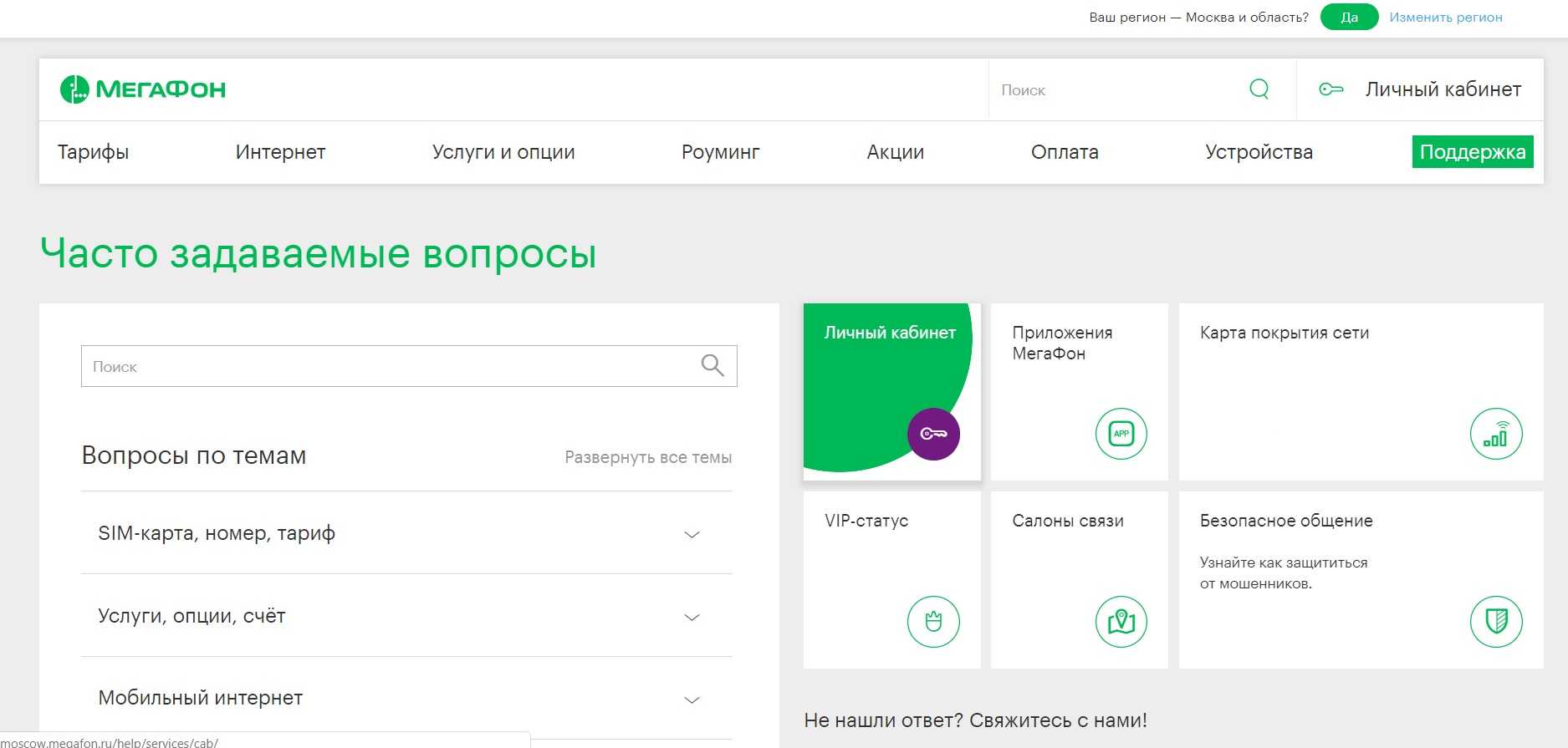Screen dimensions: 1568x748
Task: Open the Тарифы menu item
Action: coord(93,152)
